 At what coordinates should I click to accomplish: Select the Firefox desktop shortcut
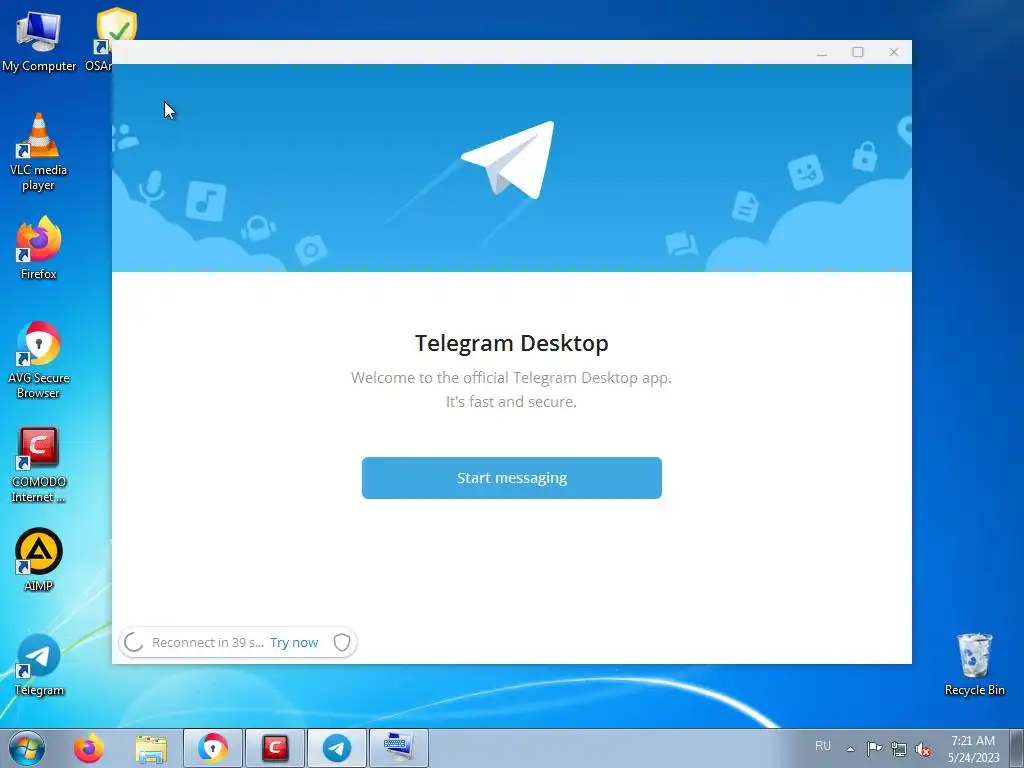pos(39,249)
